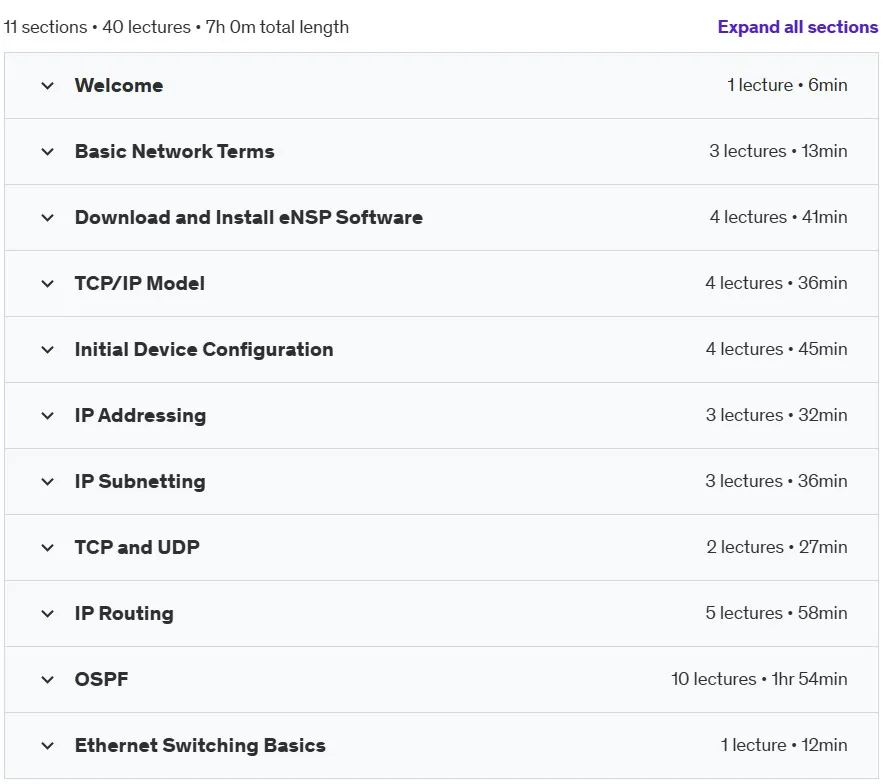Select the TCP and UDP heading

pyautogui.click(x=137, y=547)
